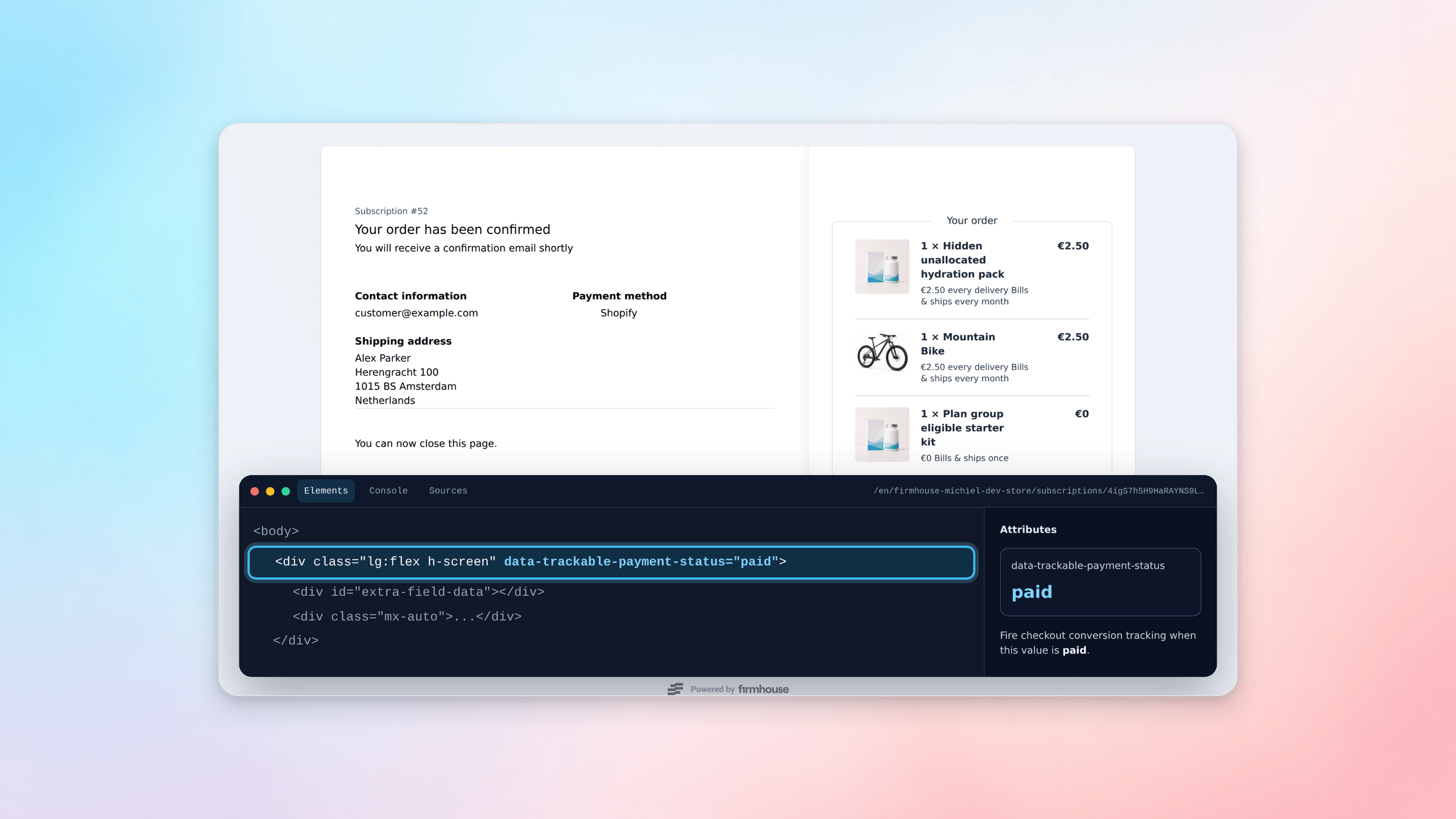Click the Netherlands country line

384,400
